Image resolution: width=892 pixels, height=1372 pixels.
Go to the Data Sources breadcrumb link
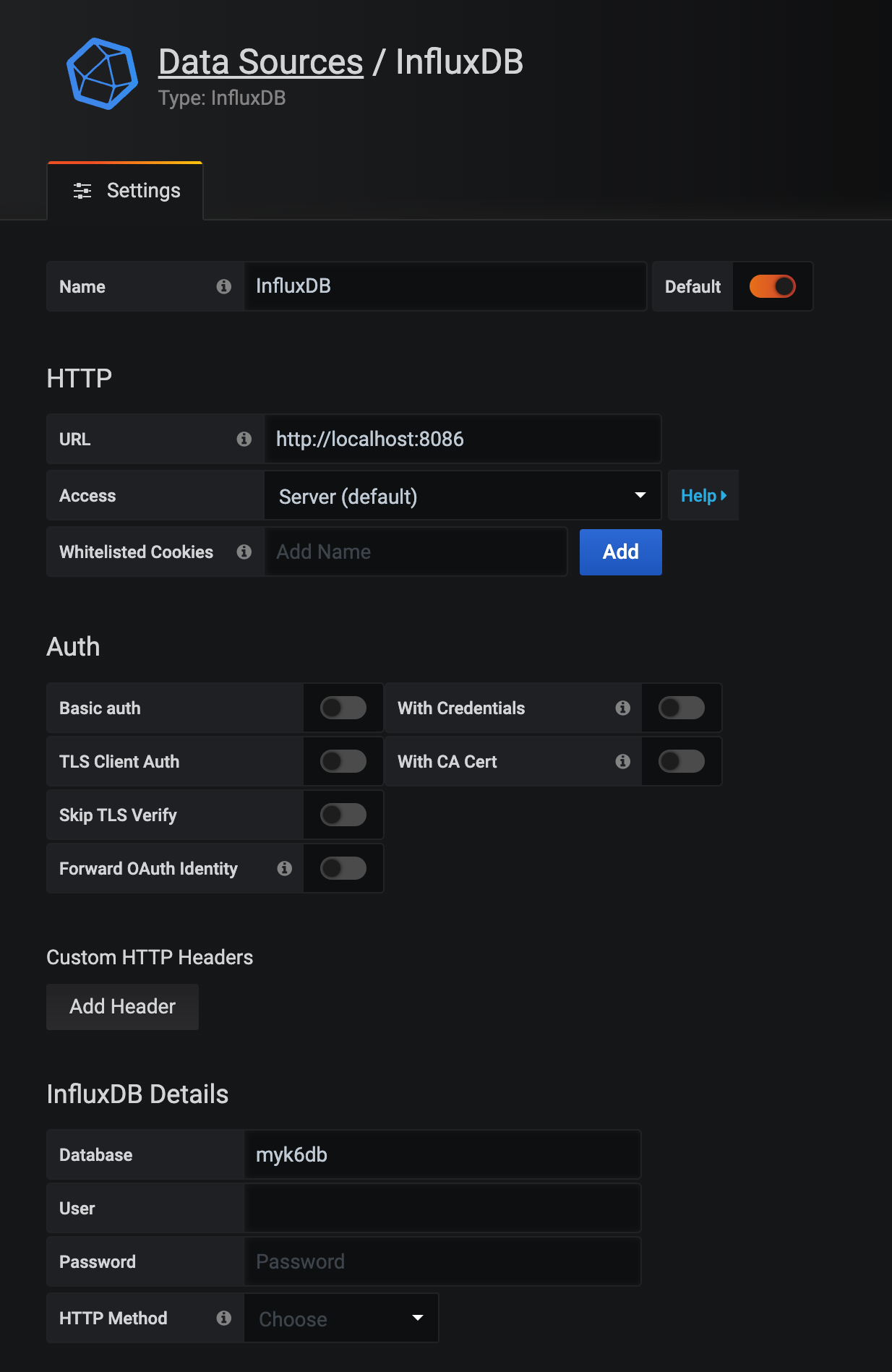click(x=260, y=62)
